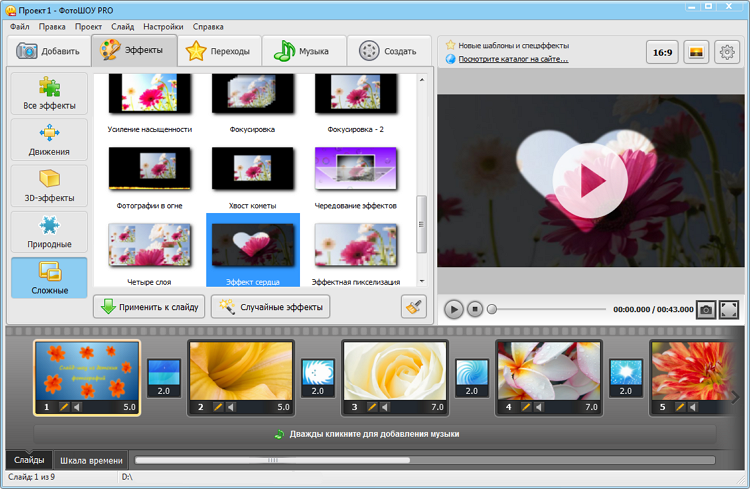Select the Все эффекты category
The height and width of the screenshot is (489, 750).
point(49,93)
